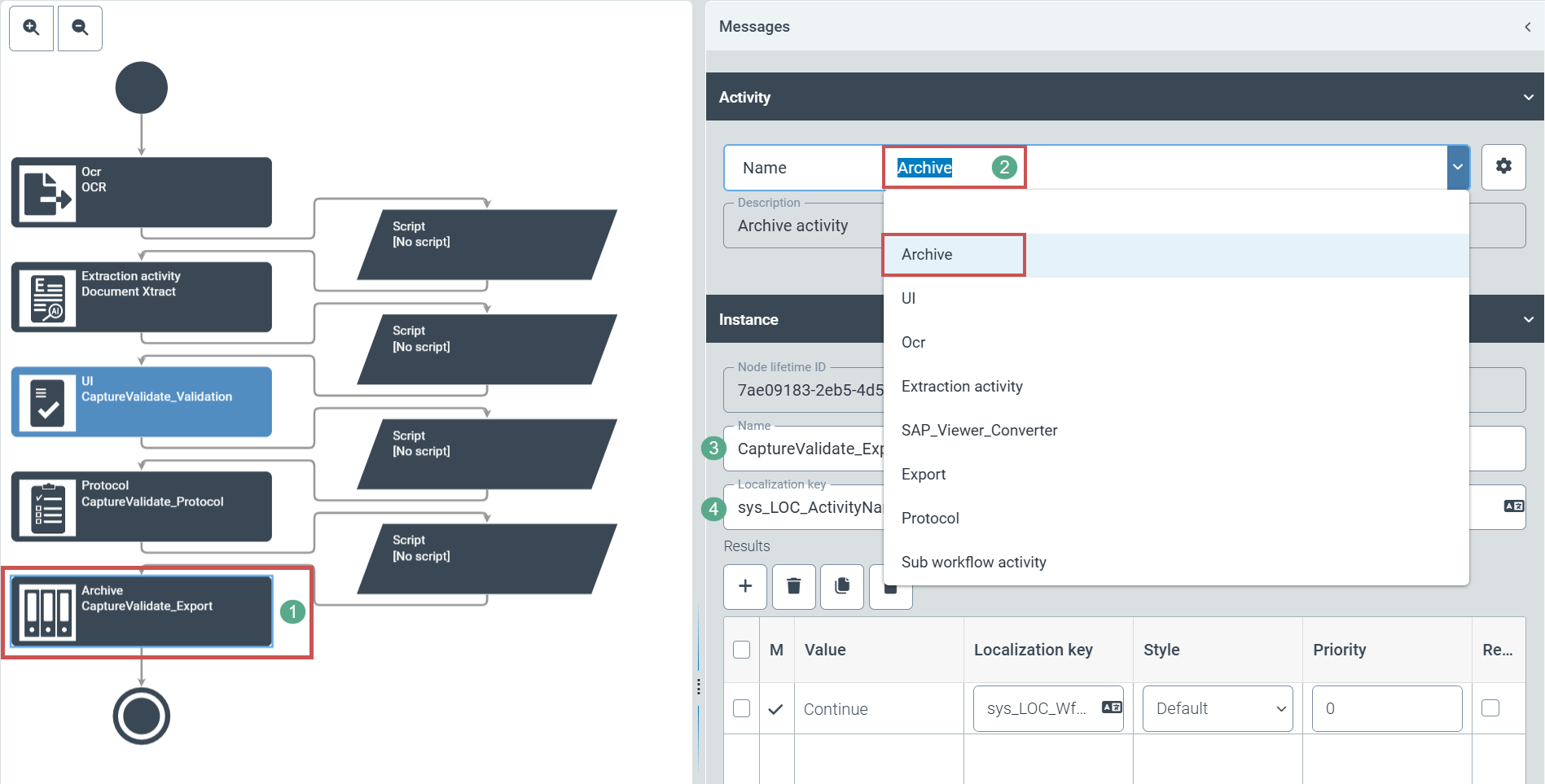Delete result using the trash icon
Screen dimensions: 1545x784
[793, 586]
